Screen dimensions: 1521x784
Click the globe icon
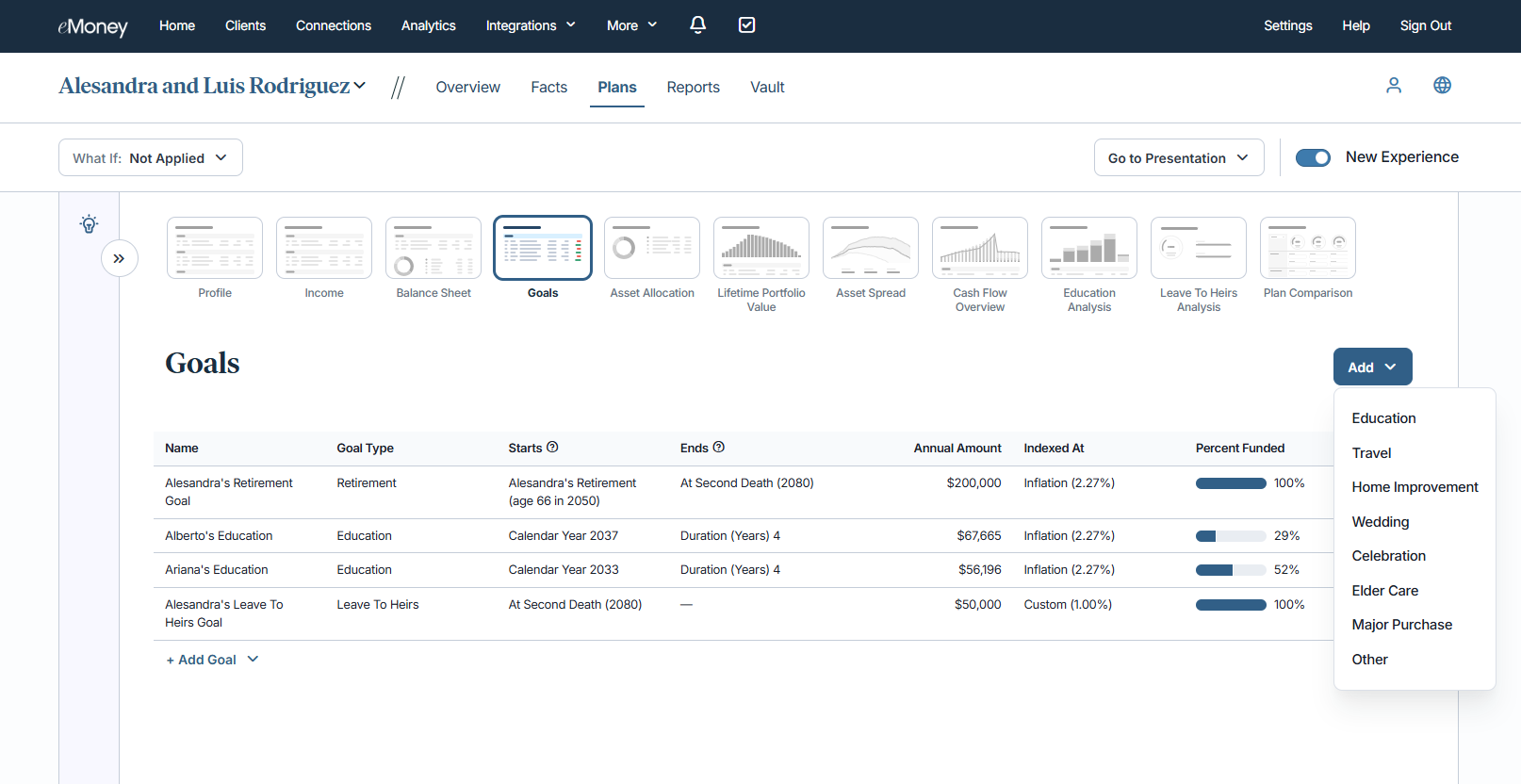(x=1442, y=86)
